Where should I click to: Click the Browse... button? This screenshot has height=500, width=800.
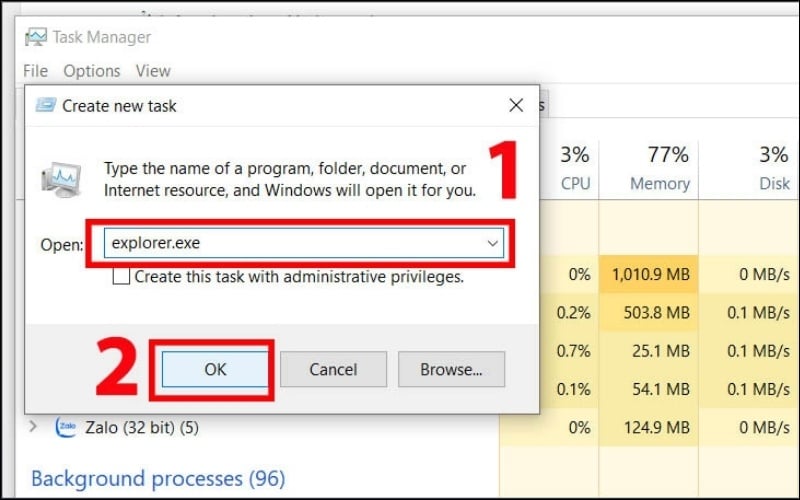pos(451,369)
